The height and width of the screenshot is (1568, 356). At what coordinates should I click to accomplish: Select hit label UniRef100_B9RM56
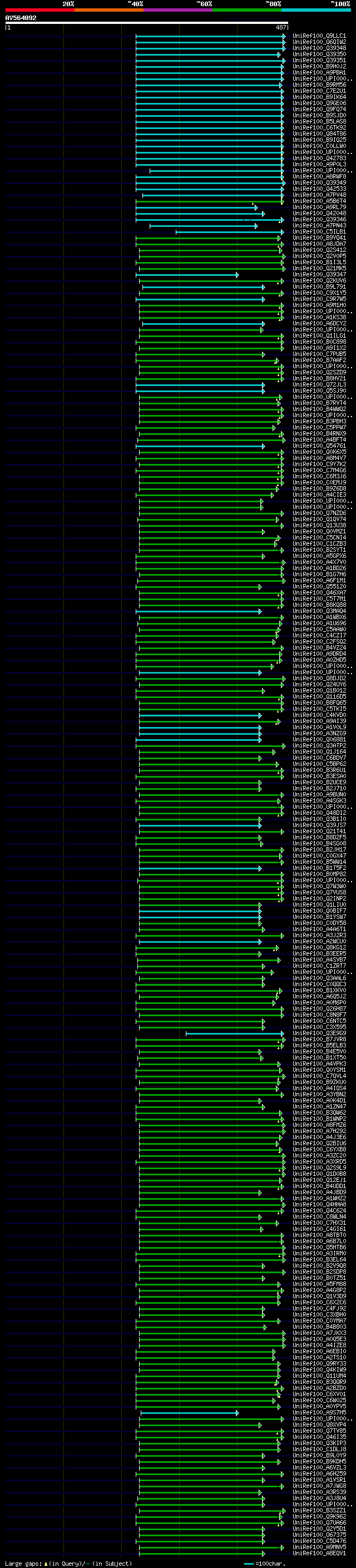coord(319,85)
